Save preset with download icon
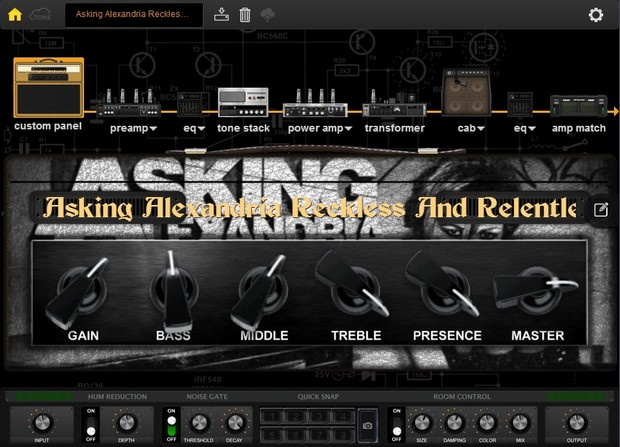 tap(221, 15)
